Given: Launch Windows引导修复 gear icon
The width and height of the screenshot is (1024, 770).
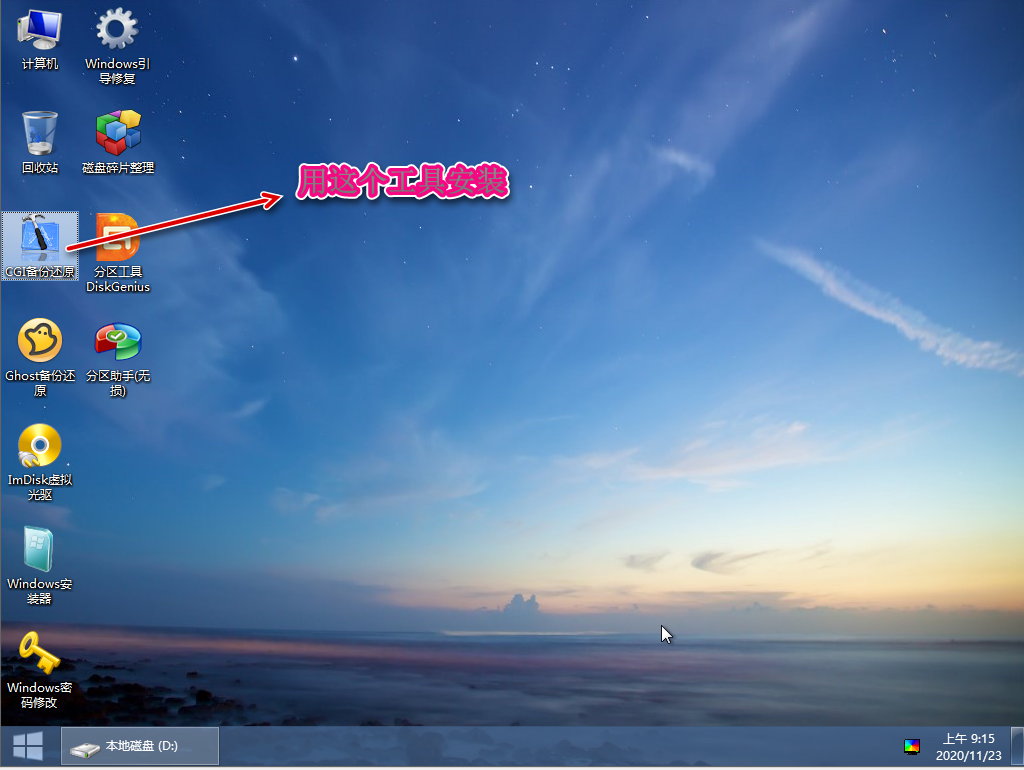Looking at the screenshot, I should click(117, 31).
